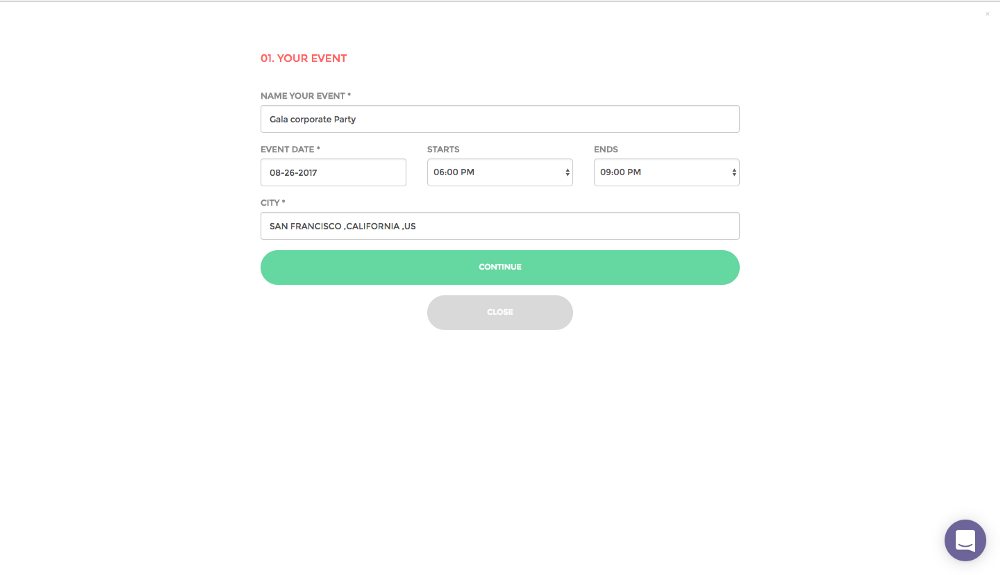
Task: Open the Starts dropdown showing 06:00 PM
Action: [499, 172]
